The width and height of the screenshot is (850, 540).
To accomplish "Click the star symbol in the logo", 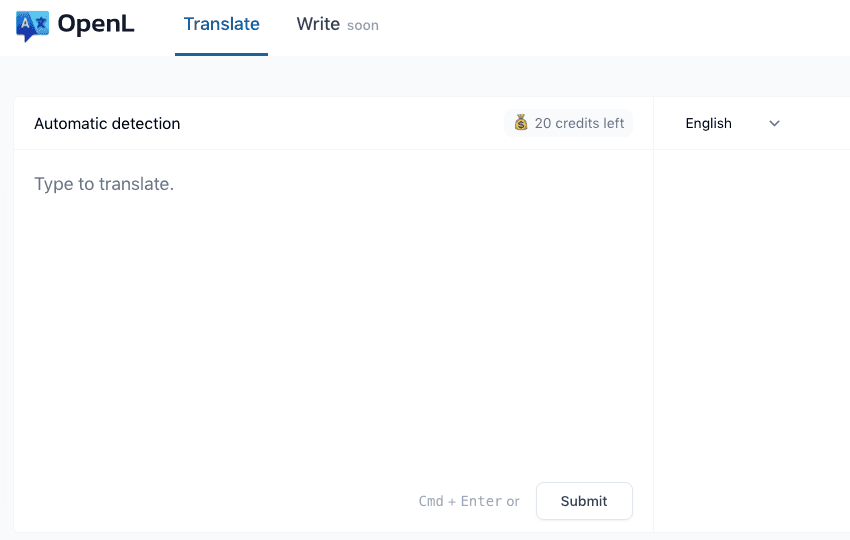I will 40,21.
